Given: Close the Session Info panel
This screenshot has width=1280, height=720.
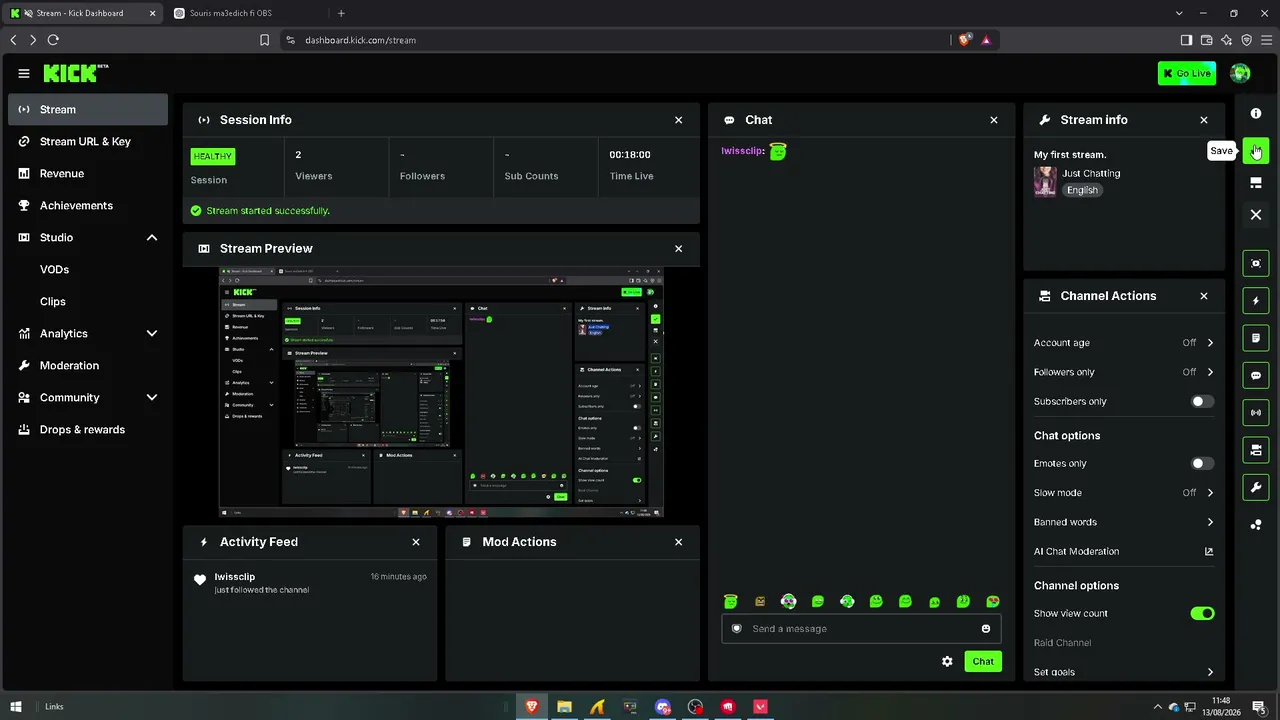Looking at the screenshot, I should (x=679, y=120).
